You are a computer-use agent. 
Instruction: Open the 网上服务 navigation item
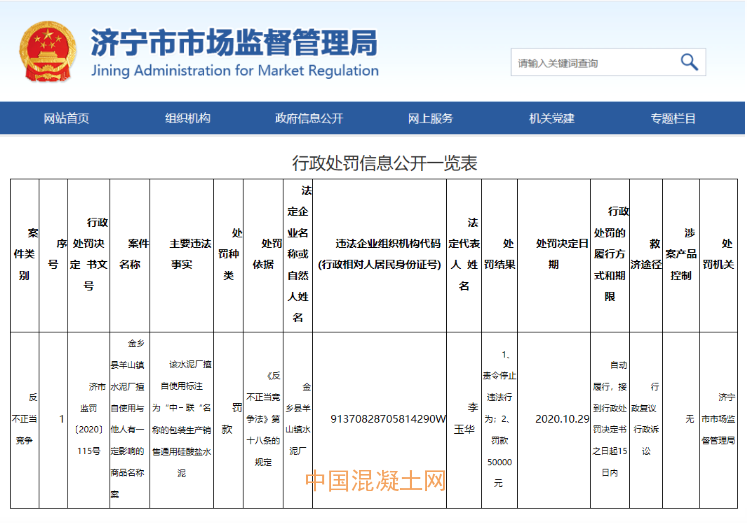pyautogui.click(x=430, y=118)
